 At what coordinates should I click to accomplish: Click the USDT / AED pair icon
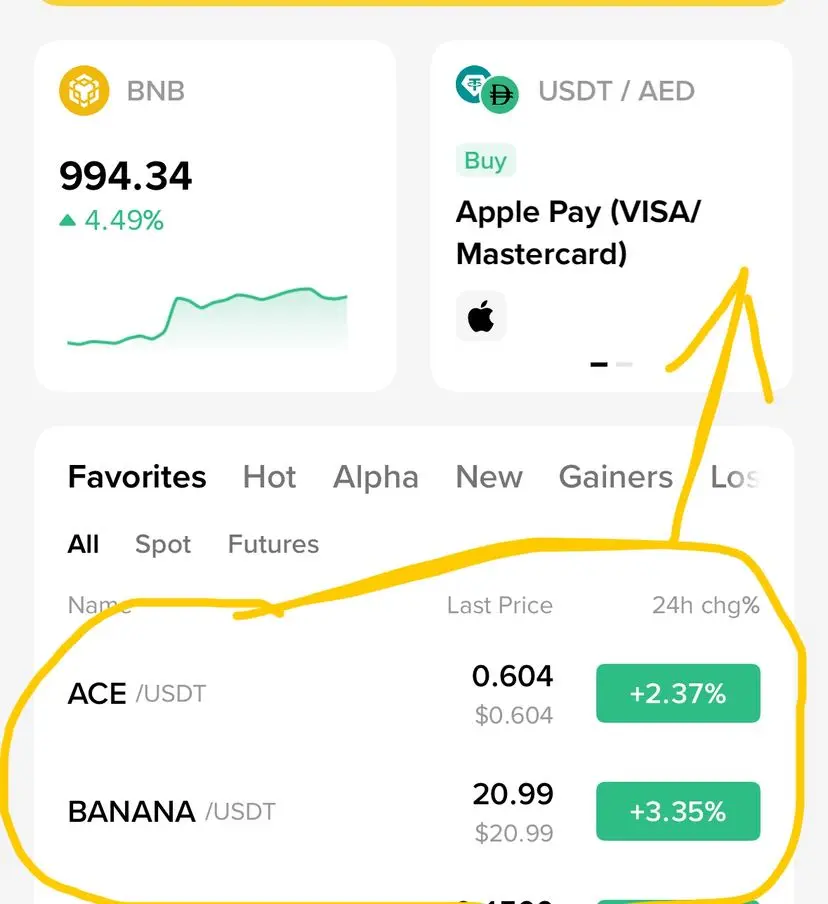point(487,91)
